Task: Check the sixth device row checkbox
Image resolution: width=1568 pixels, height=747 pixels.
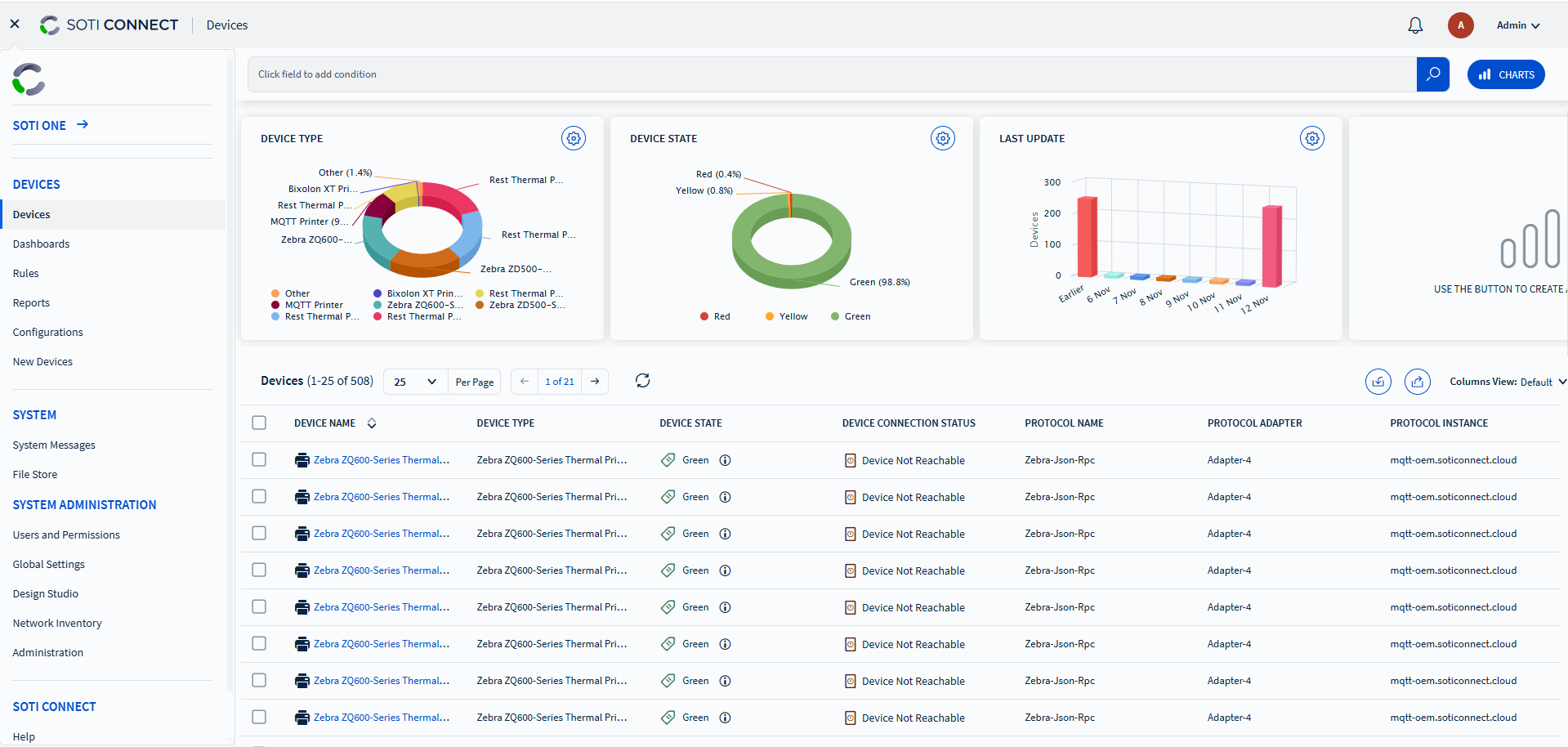Action: 259,643
